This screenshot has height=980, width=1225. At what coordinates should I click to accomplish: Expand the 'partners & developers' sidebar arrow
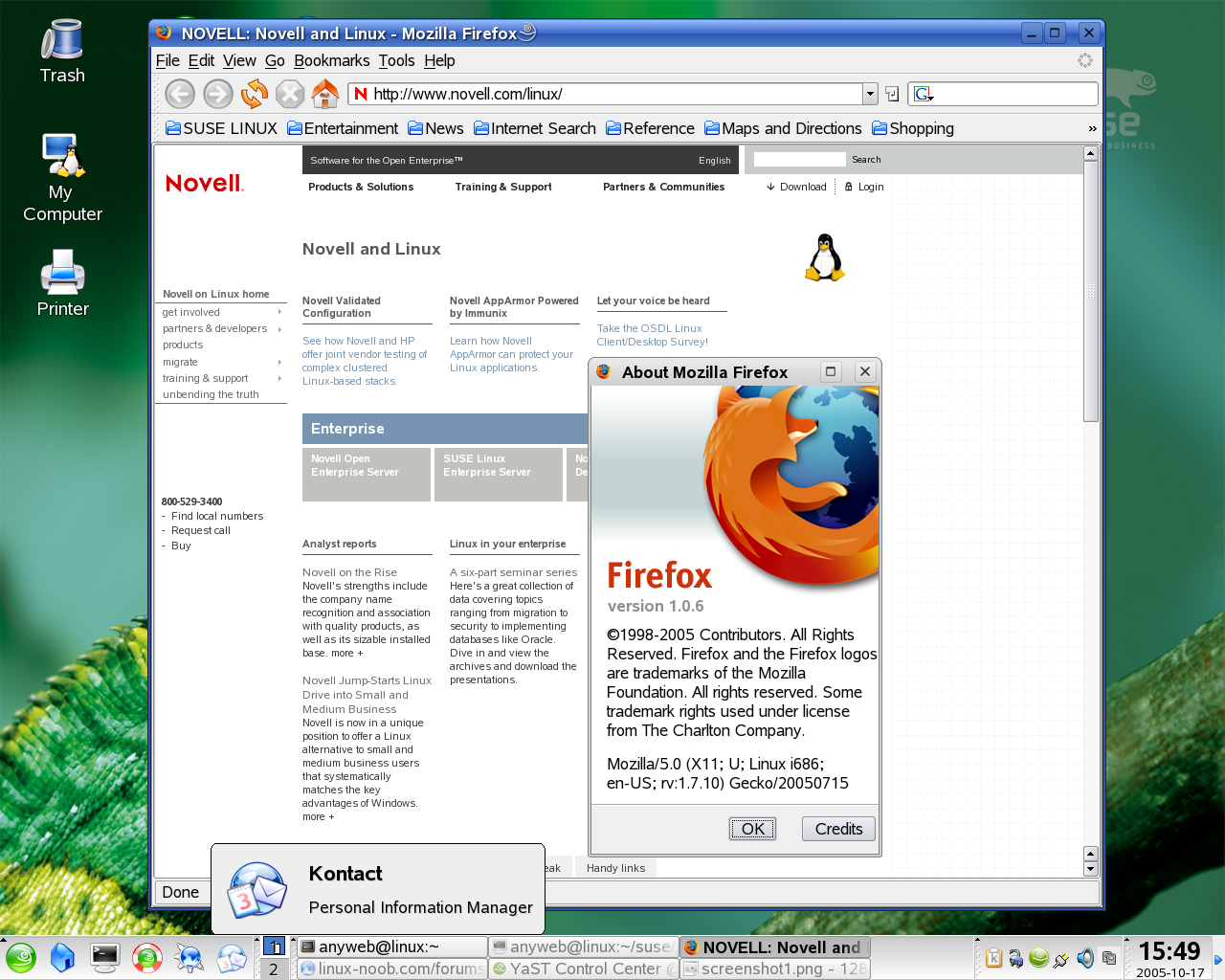pyautogui.click(x=279, y=328)
